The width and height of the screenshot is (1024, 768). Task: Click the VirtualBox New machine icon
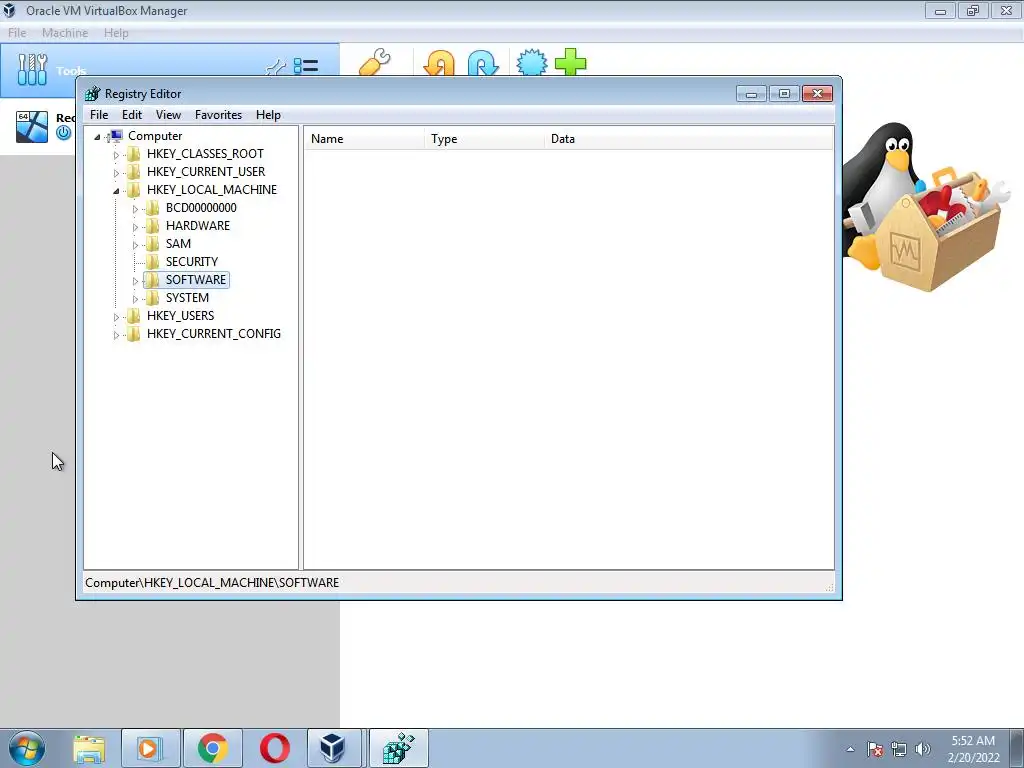click(x=532, y=63)
